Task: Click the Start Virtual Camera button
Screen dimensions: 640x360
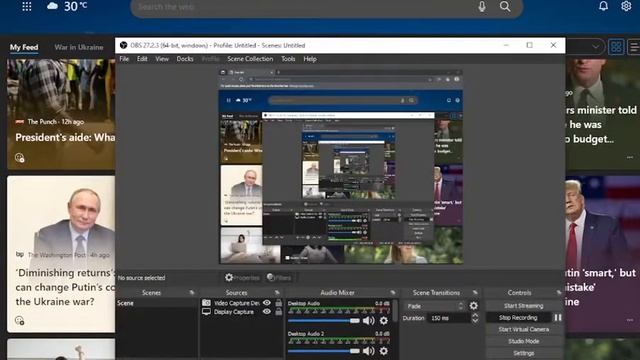Action: 524,329
